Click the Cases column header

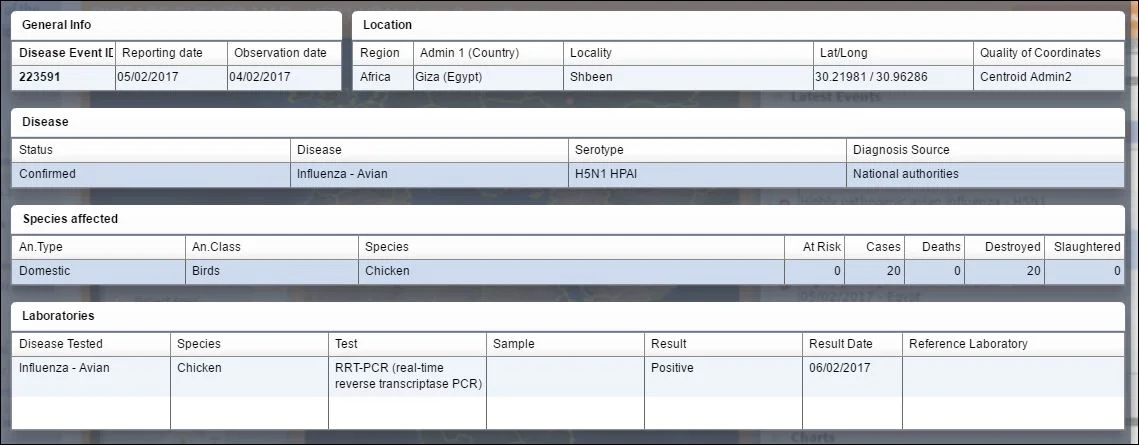pos(875,247)
